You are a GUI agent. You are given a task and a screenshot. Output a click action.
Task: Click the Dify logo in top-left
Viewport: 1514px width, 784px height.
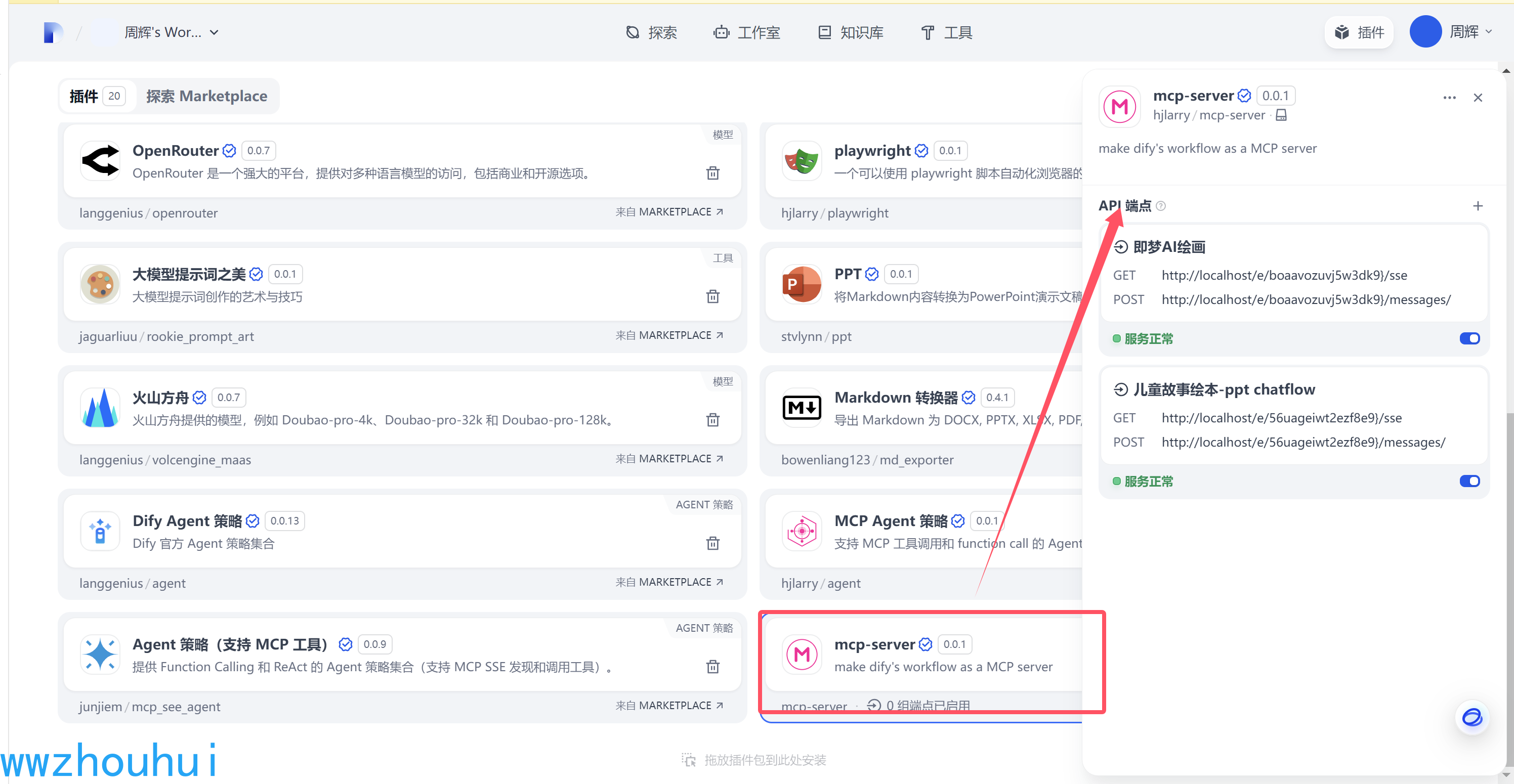click(x=53, y=32)
